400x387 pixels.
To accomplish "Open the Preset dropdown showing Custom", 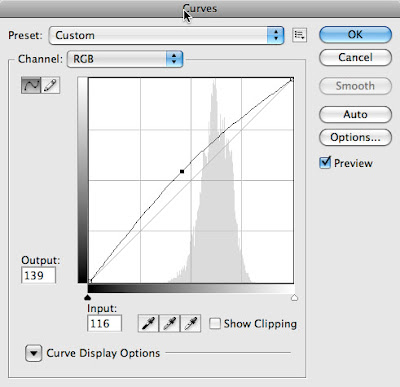I will point(166,35).
